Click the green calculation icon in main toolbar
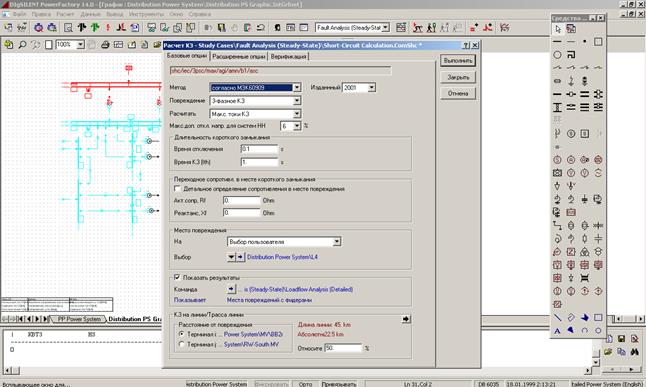 point(95,28)
